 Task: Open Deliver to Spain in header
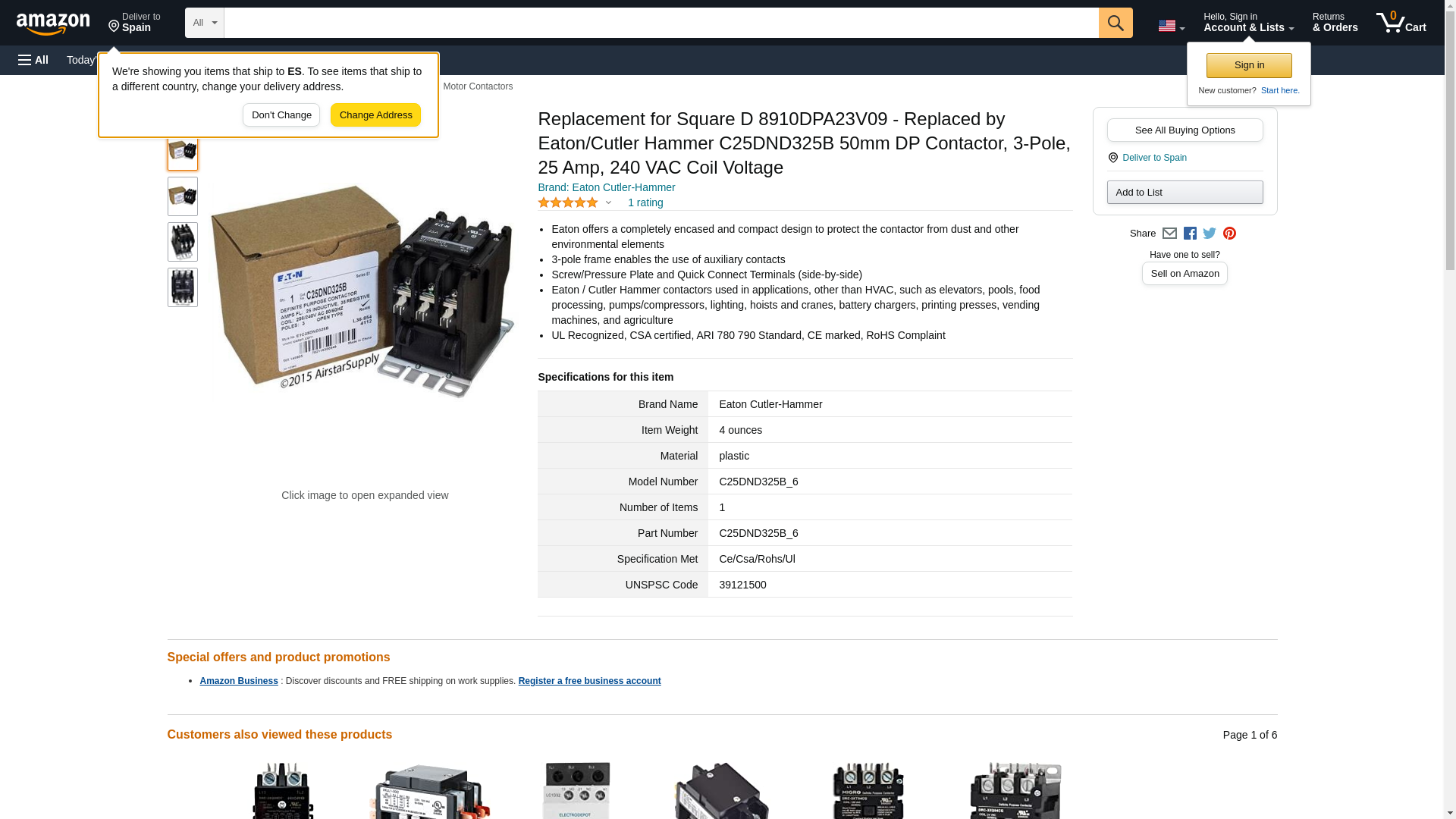point(134,23)
